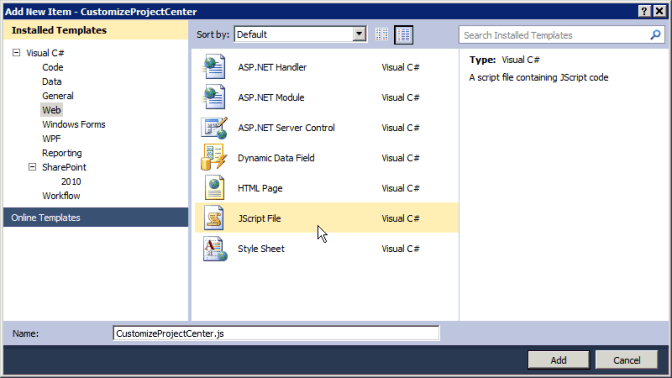This screenshot has height=378, width=672.
Task: Select the Visual C# root label
Action: [x=45, y=53]
